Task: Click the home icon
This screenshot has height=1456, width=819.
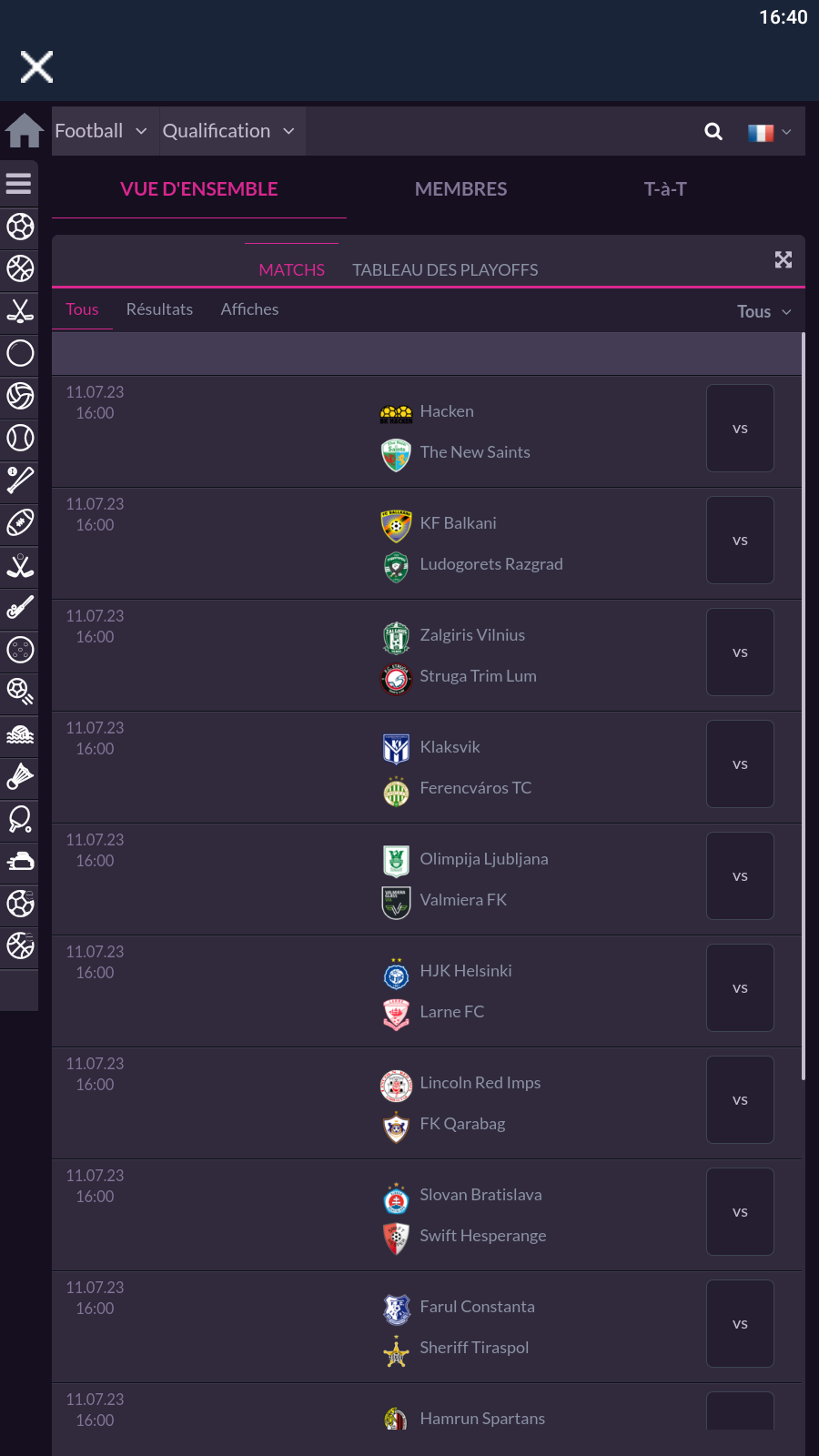Action: (25, 131)
